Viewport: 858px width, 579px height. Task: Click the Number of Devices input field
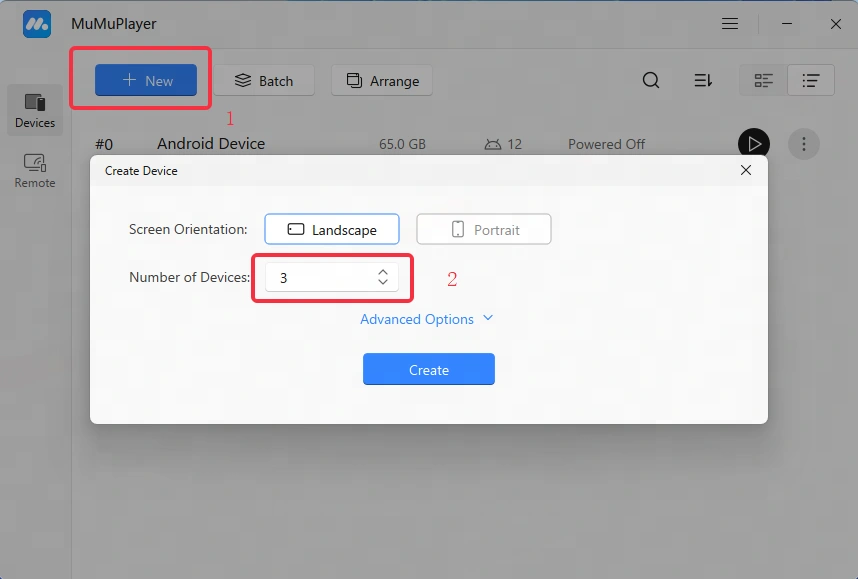(x=318, y=278)
